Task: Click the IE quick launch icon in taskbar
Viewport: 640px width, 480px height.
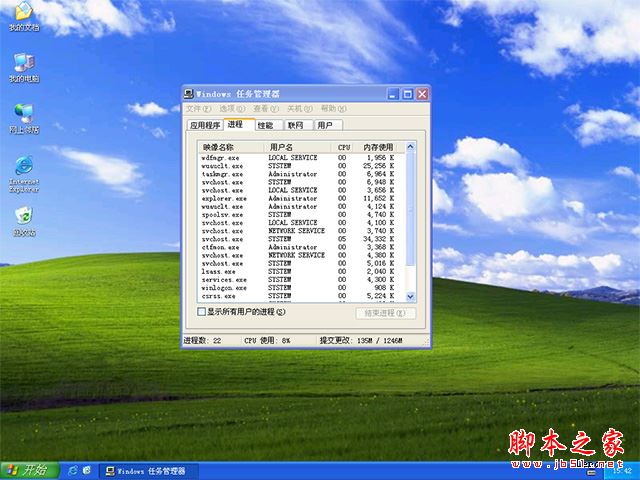Action: pos(73,471)
